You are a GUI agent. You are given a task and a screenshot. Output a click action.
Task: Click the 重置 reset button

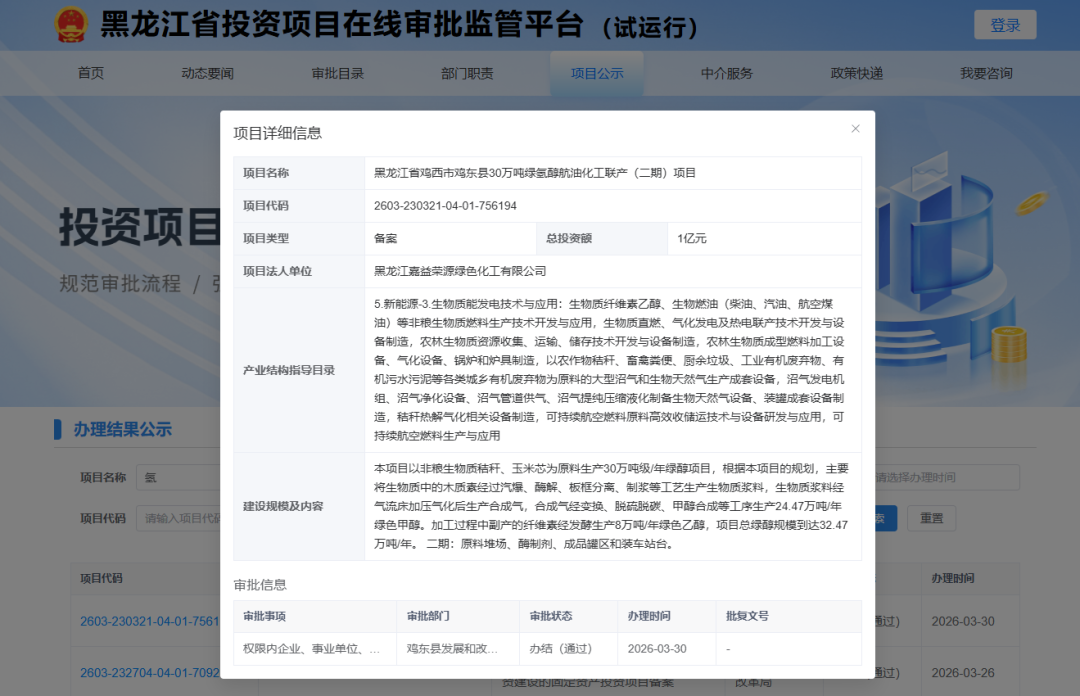click(x=931, y=518)
